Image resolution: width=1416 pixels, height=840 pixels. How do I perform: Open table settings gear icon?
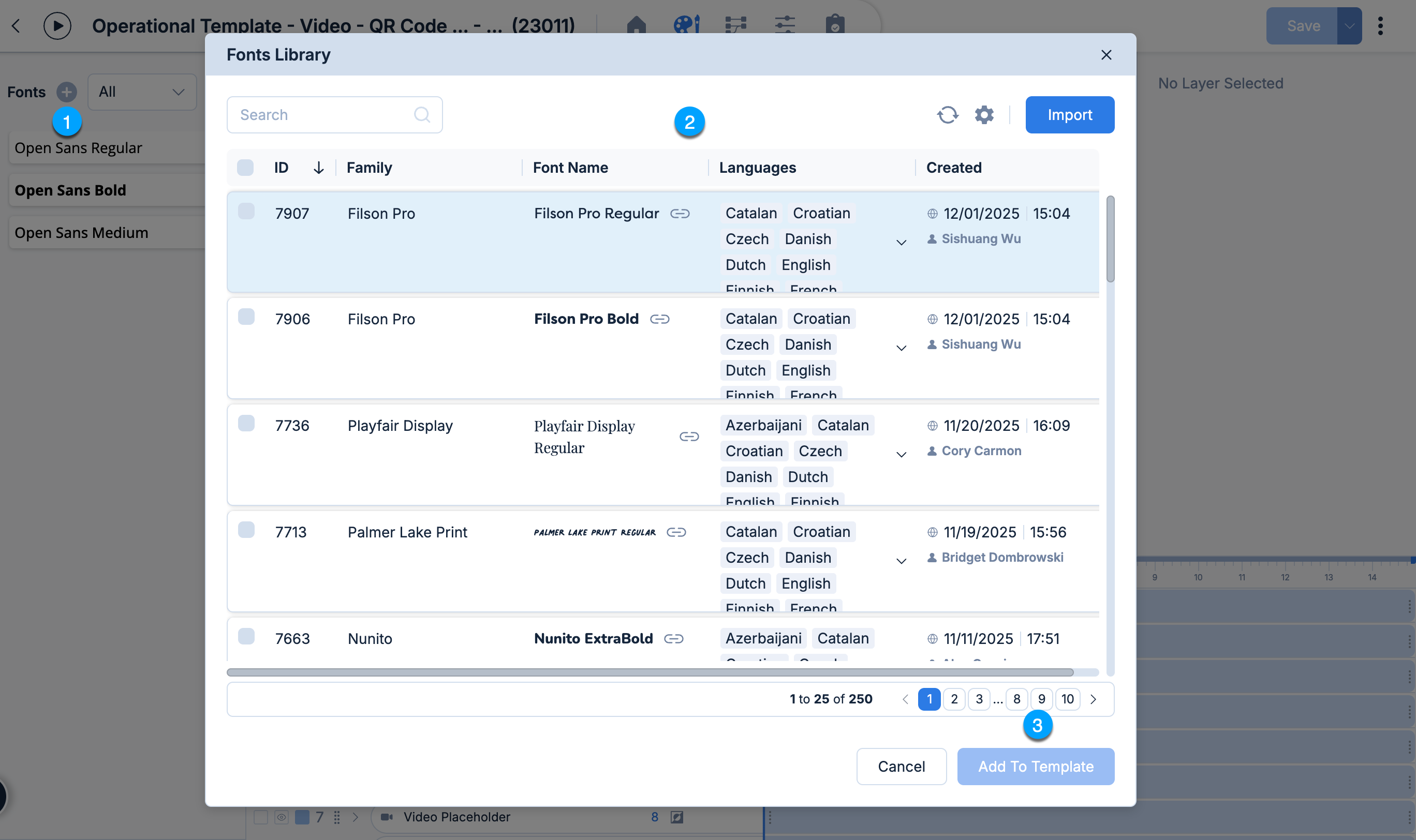click(x=984, y=115)
